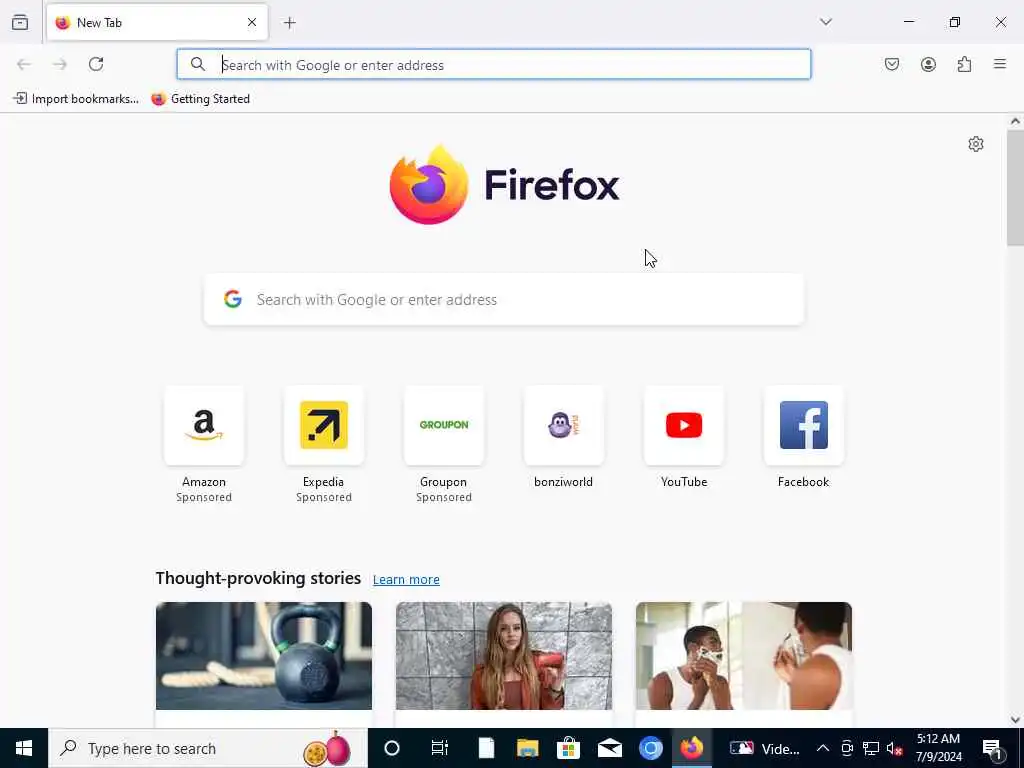This screenshot has height=768, width=1024.
Task: Click the magnifier icon in address bar
Action: tap(198, 64)
